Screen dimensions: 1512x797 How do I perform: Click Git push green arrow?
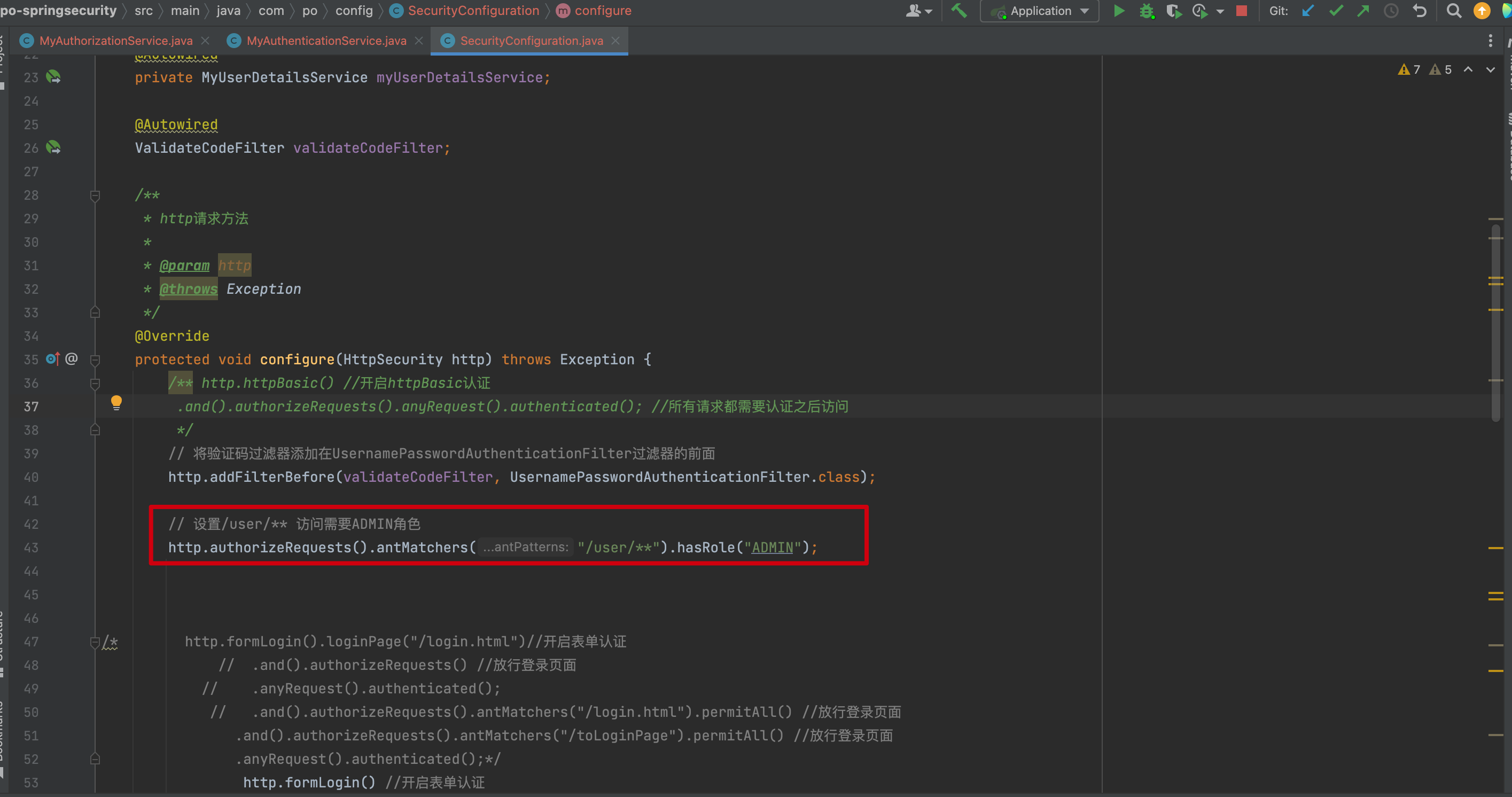tap(1363, 11)
